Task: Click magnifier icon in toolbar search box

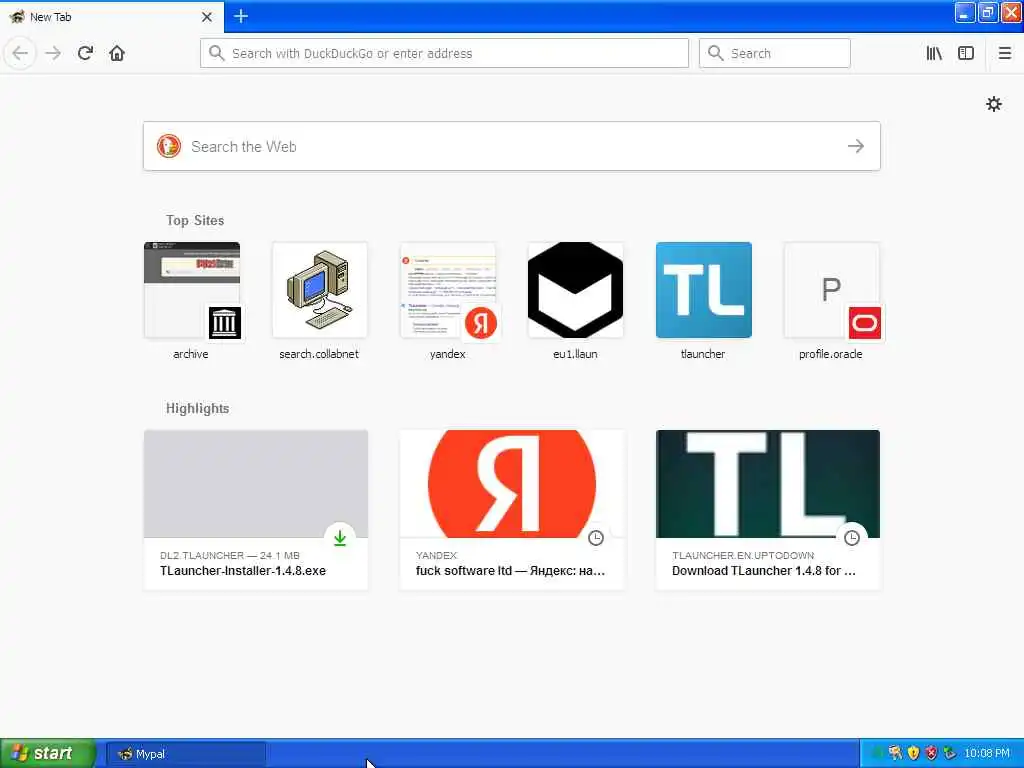Action: [715, 53]
